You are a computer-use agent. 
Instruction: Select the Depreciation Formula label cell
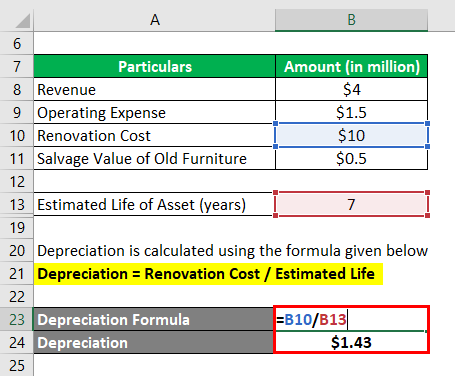point(153,320)
